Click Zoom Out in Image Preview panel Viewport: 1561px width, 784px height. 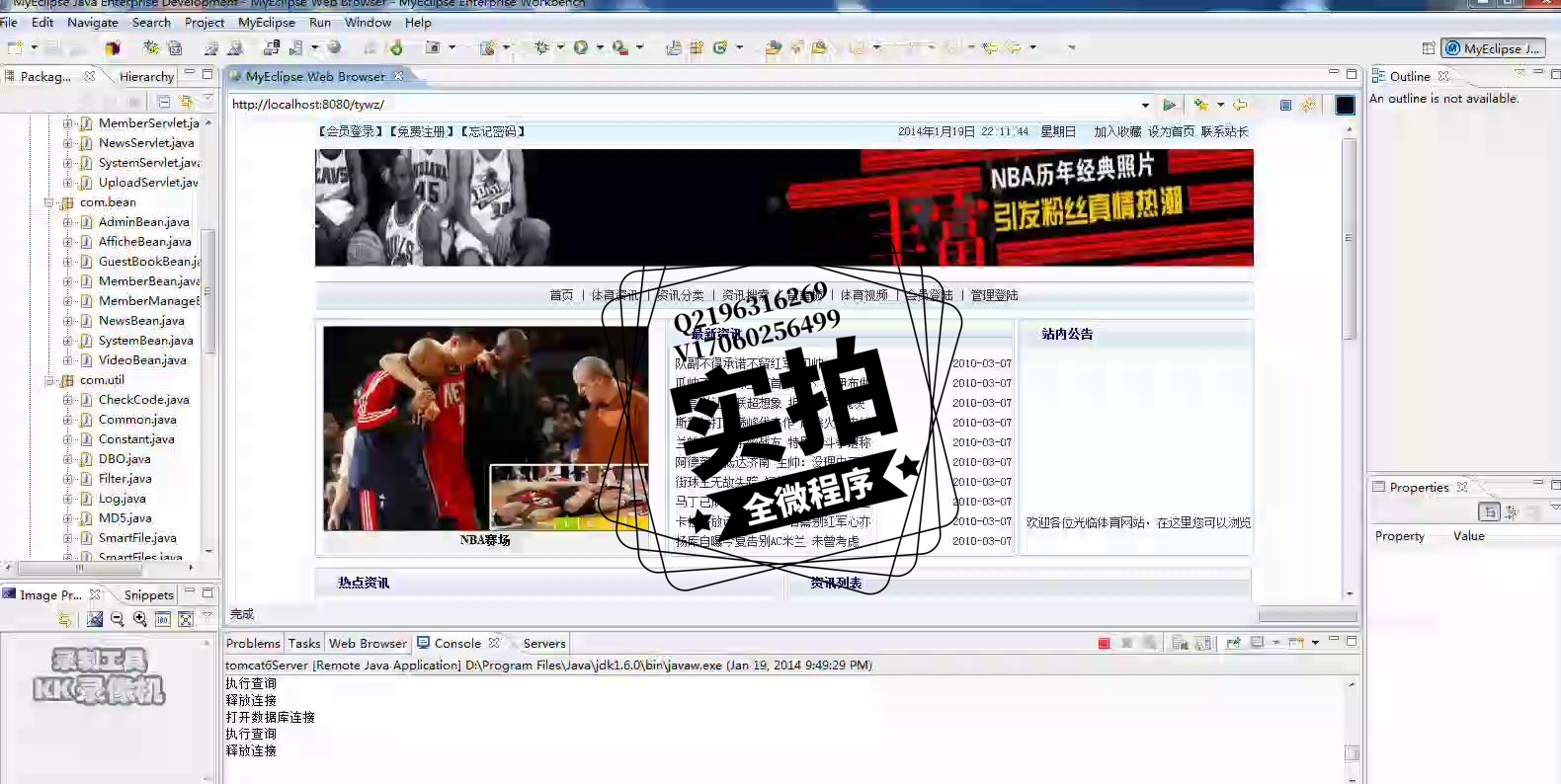click(x=118, y=619)
